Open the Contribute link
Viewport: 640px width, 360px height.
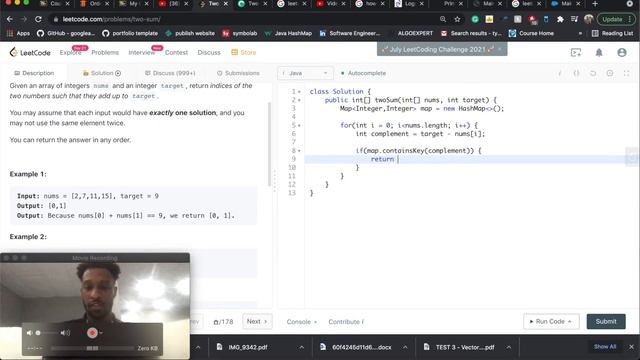coord(346,322)
